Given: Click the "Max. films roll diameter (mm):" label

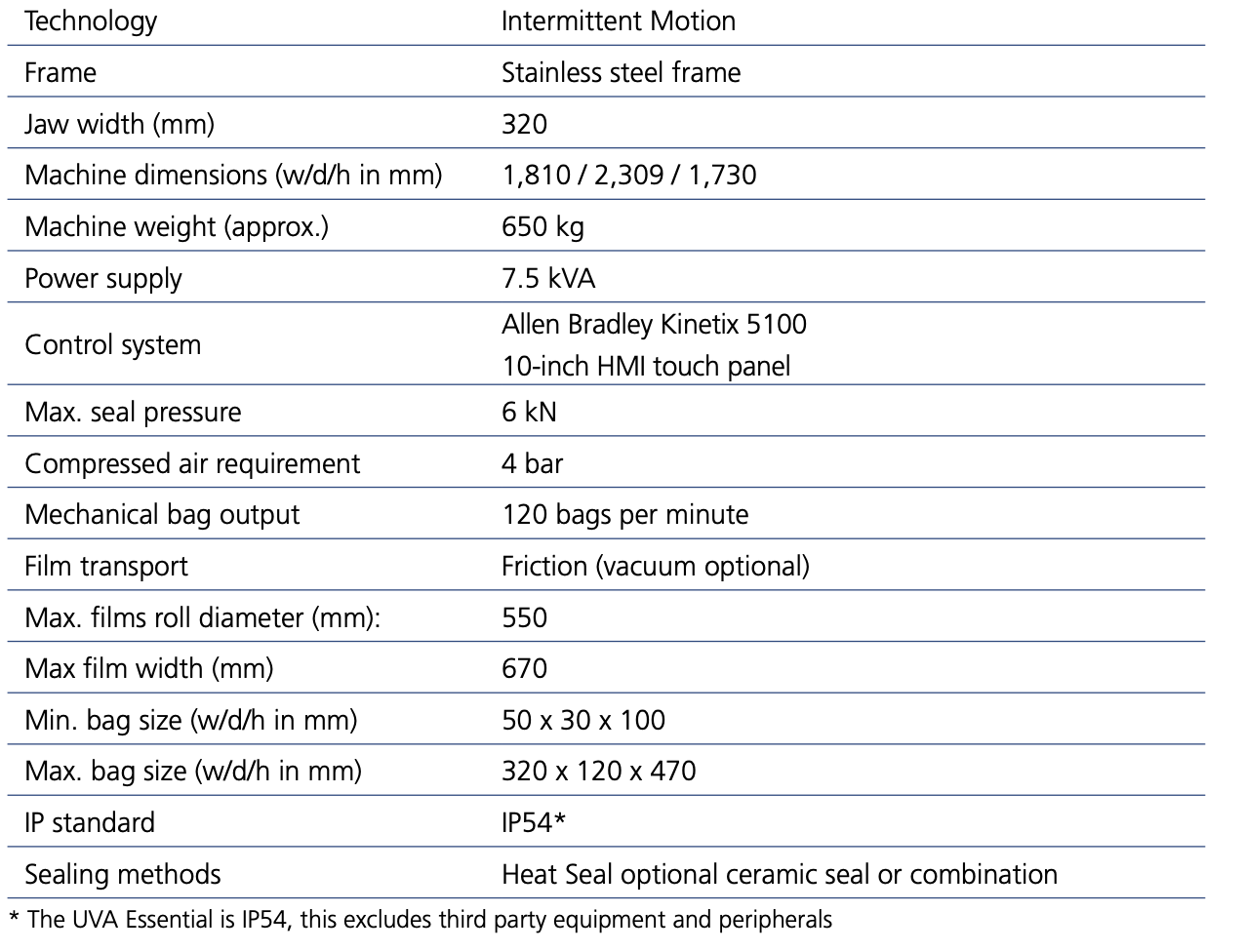Looking at the screenshot, I should point(202,617).
